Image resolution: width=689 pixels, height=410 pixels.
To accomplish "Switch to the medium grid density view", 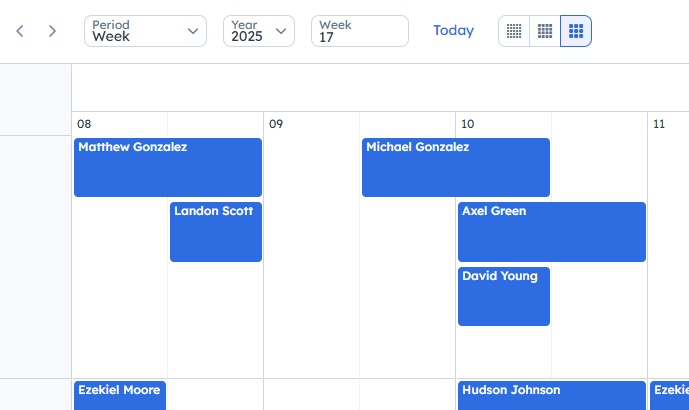I will (x=545, y=31).
